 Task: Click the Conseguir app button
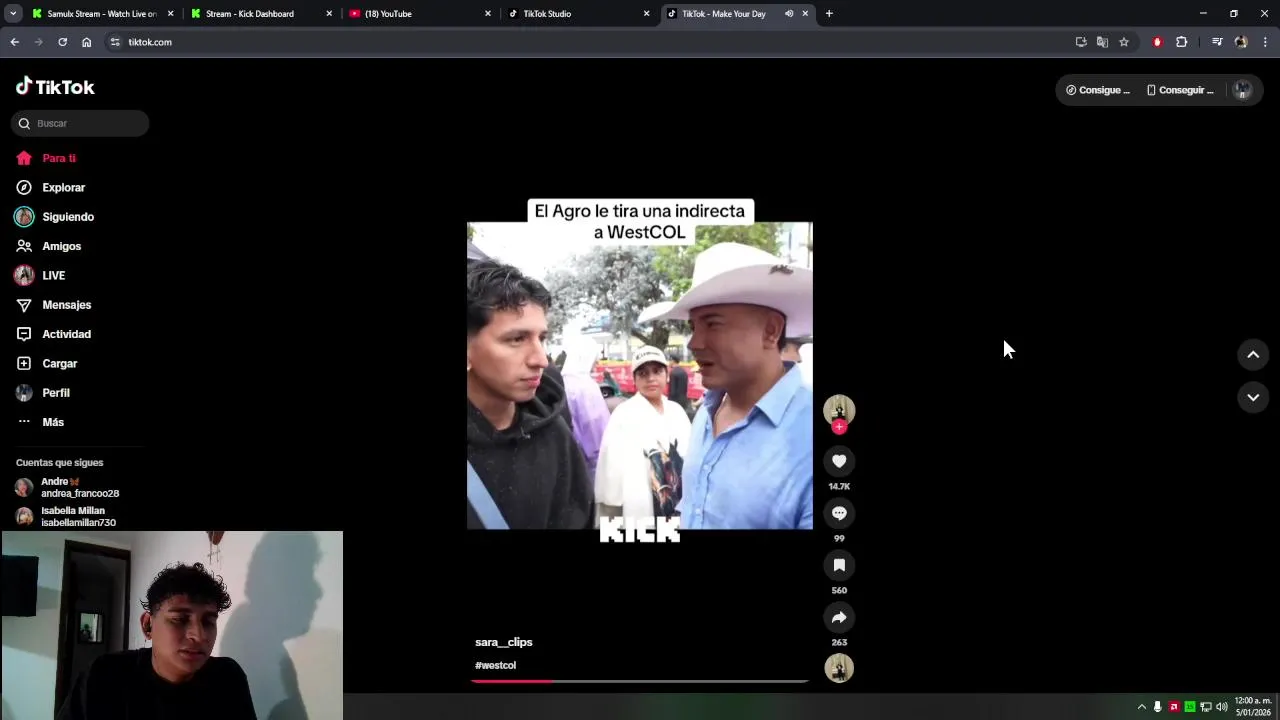(x=1180, y=90)
